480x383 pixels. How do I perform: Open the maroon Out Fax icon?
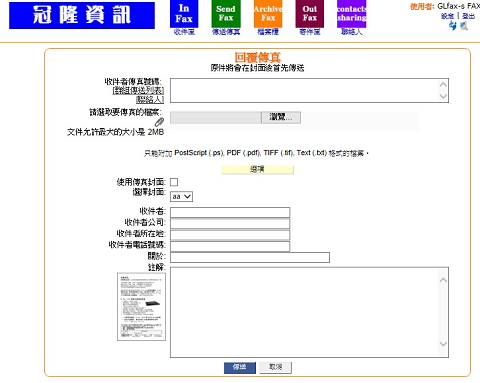coord(310,14)
